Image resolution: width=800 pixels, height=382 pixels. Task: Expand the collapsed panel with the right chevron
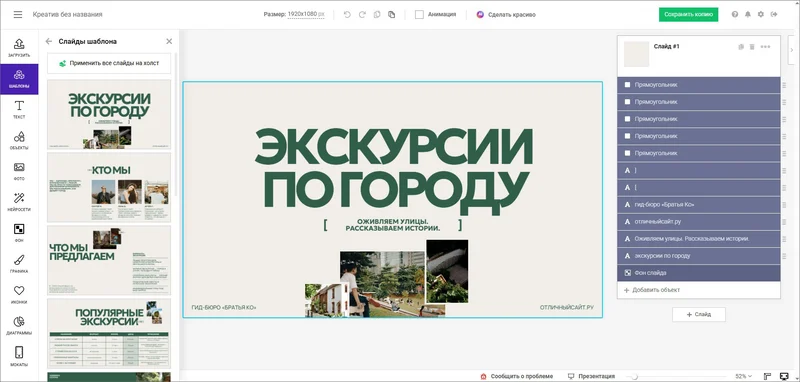791,50
